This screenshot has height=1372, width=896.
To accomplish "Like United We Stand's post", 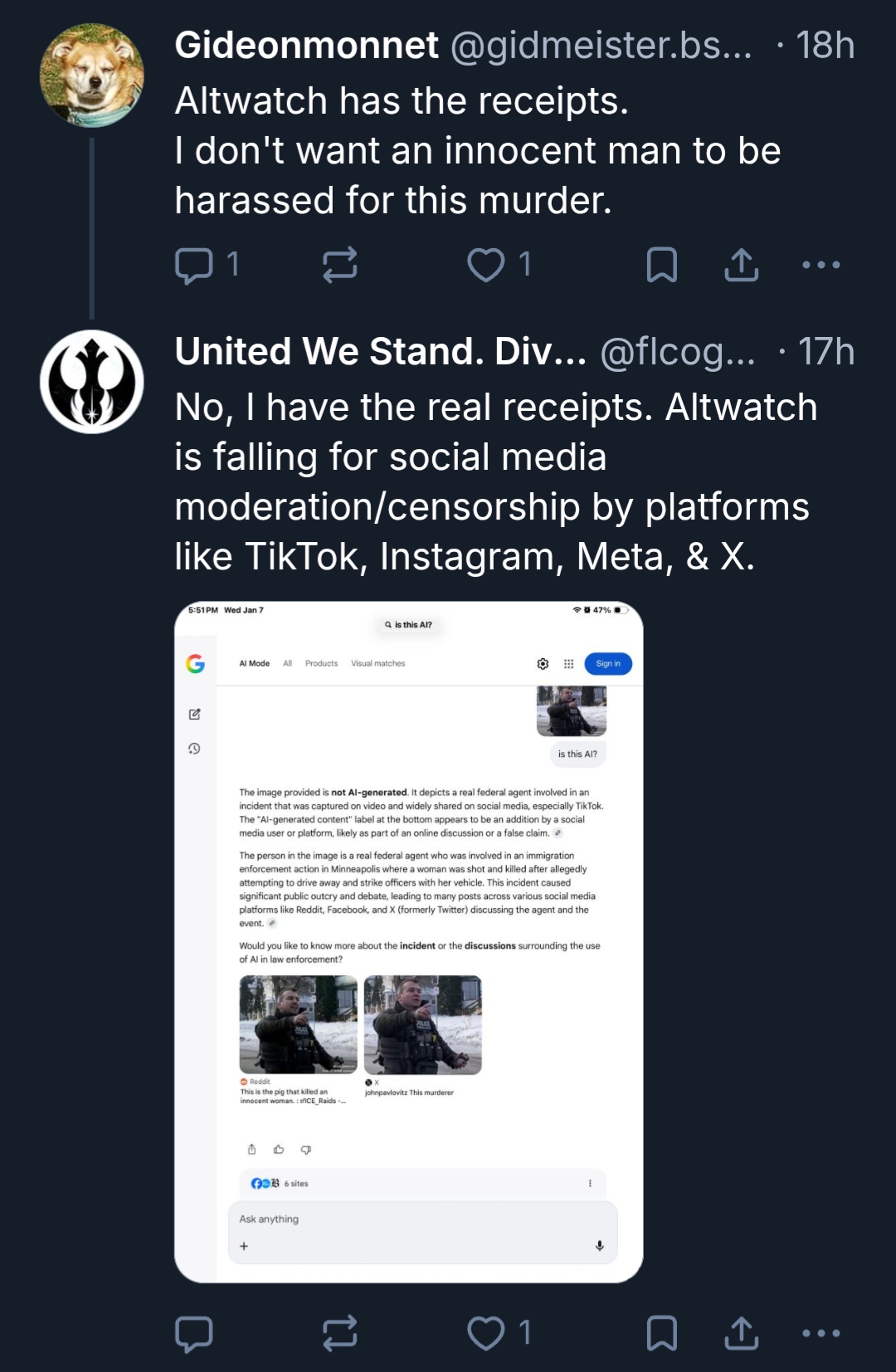I will coord(486,1334).
